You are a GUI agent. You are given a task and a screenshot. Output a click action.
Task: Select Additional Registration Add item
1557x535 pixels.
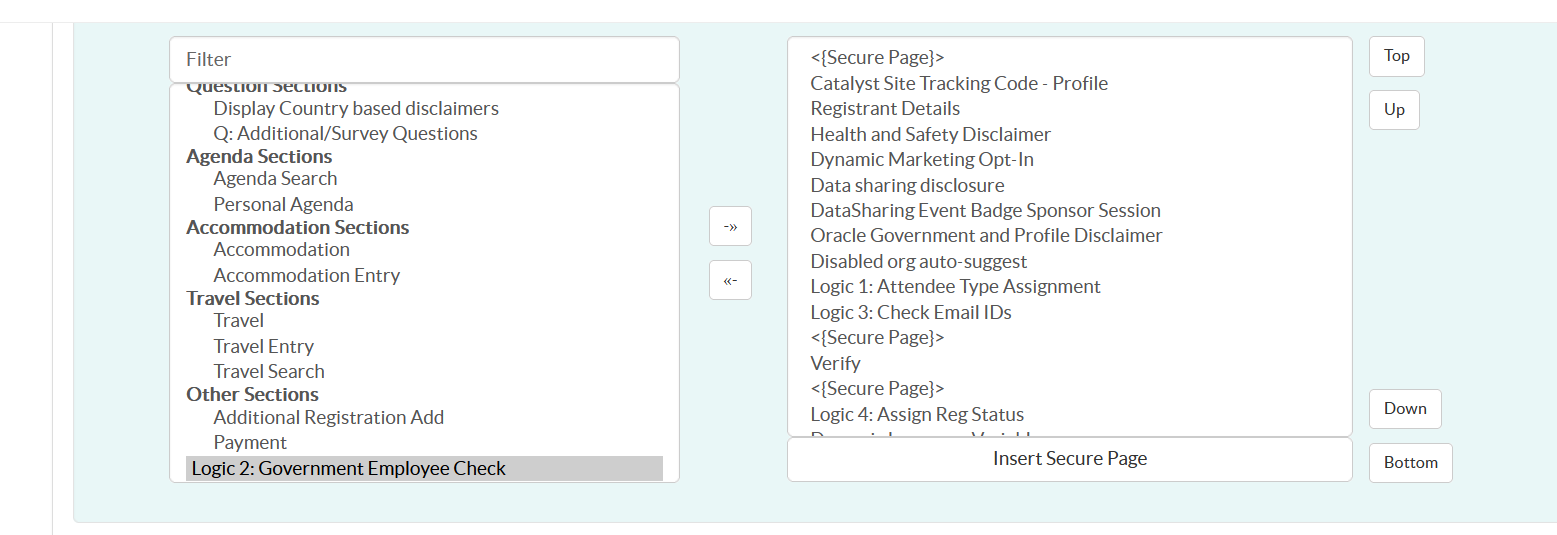(x=328, y=417)
